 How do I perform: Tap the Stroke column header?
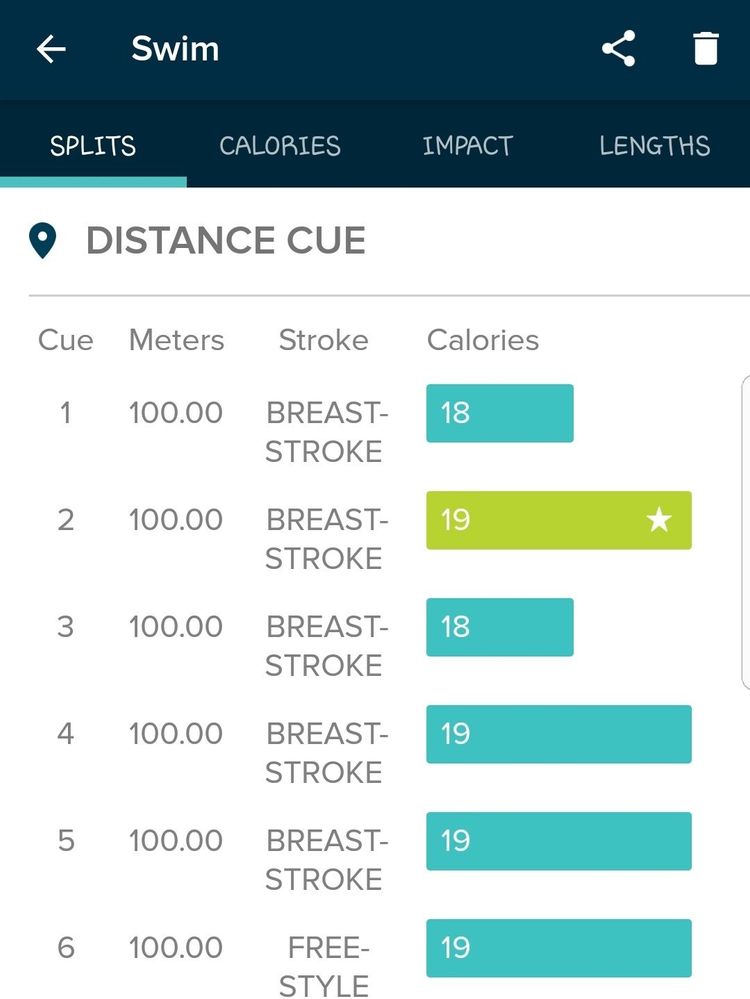click(323, 340)
